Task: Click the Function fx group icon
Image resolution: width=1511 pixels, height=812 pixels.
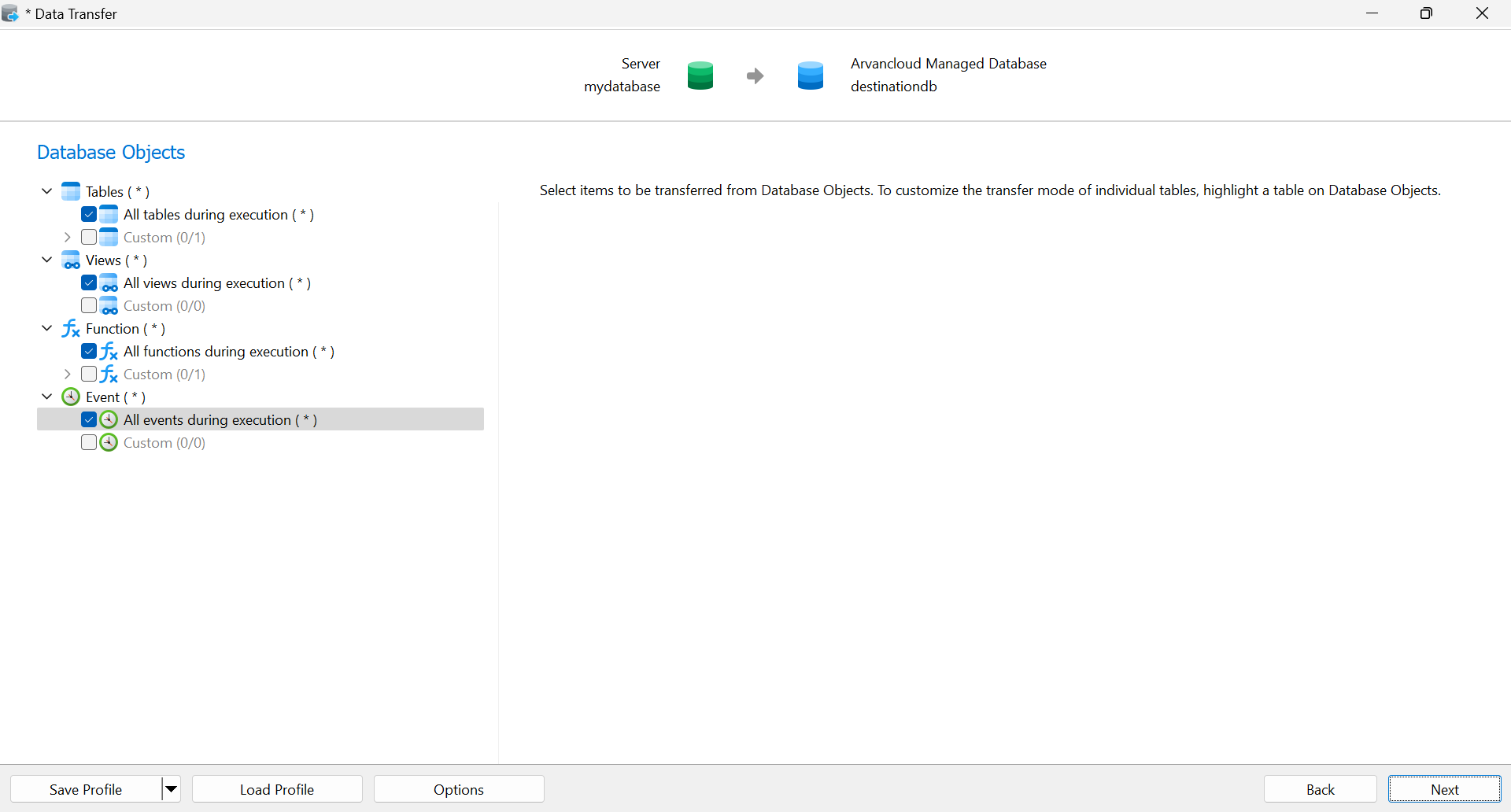Action: click(x=71, y=328)
